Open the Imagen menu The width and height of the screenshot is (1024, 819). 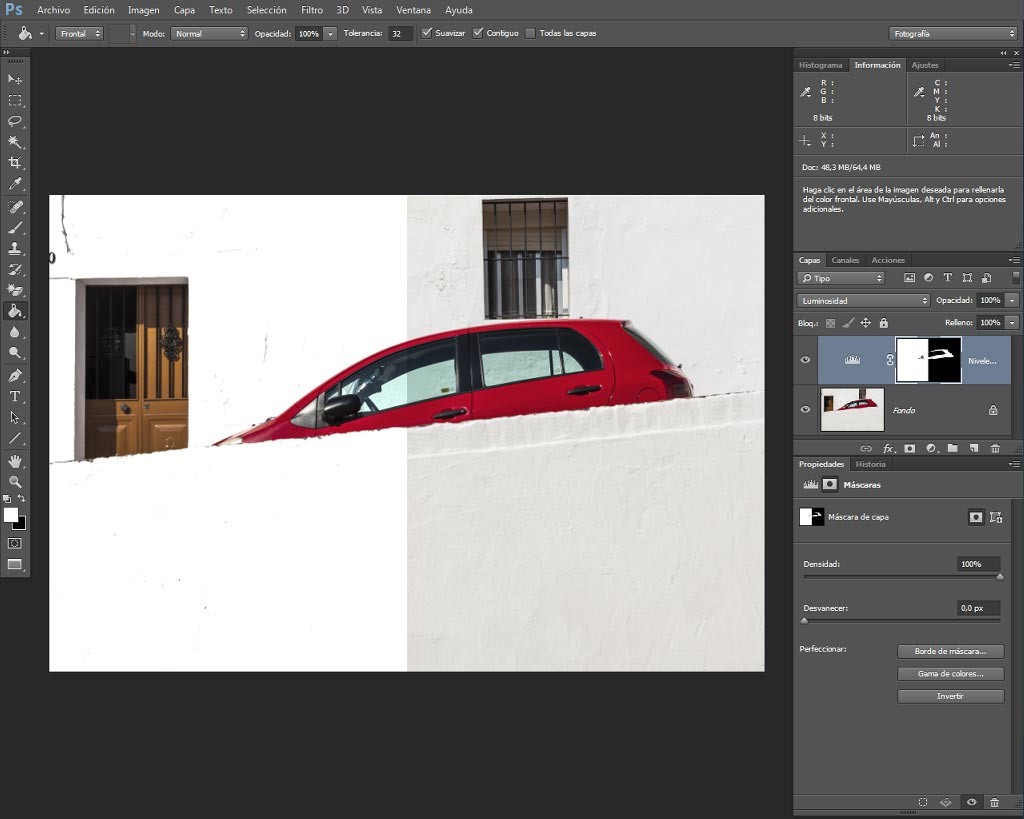pos(144,10)
